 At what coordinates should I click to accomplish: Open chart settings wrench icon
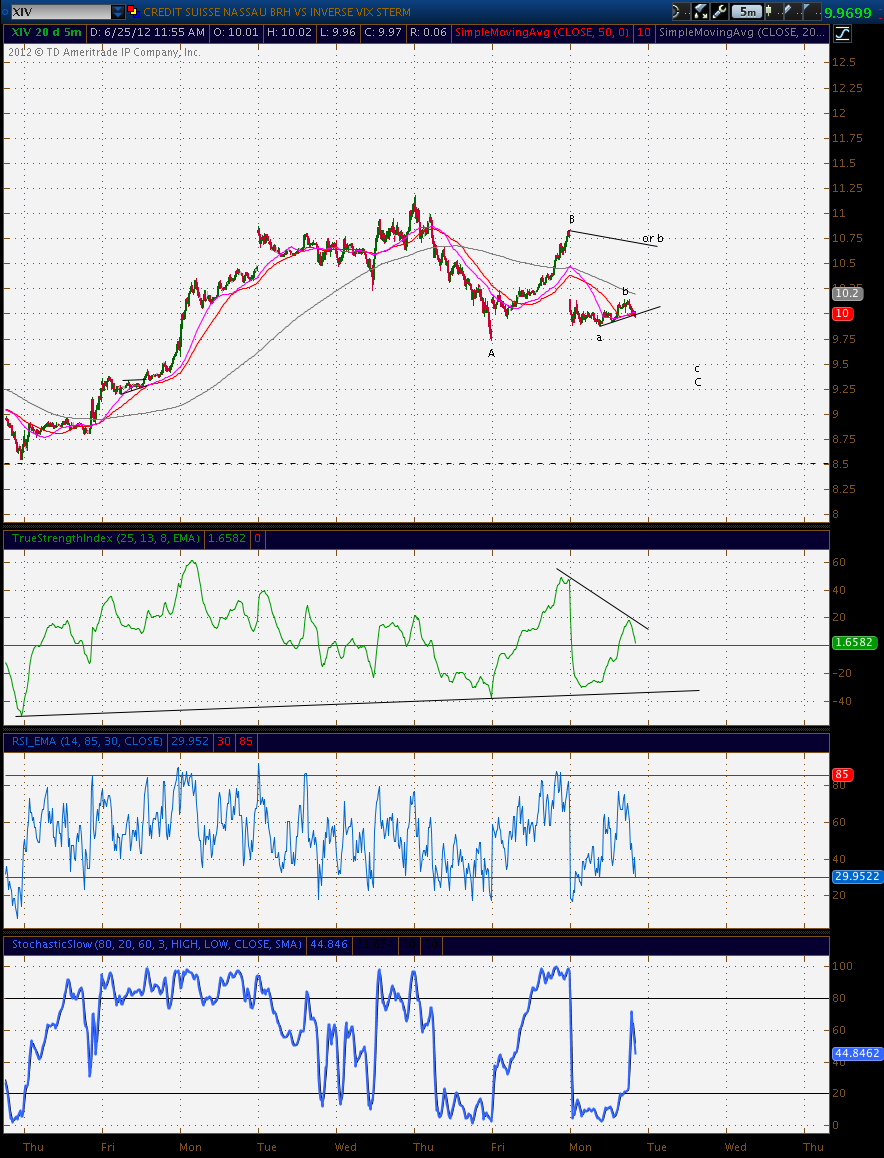pos(720,12)
